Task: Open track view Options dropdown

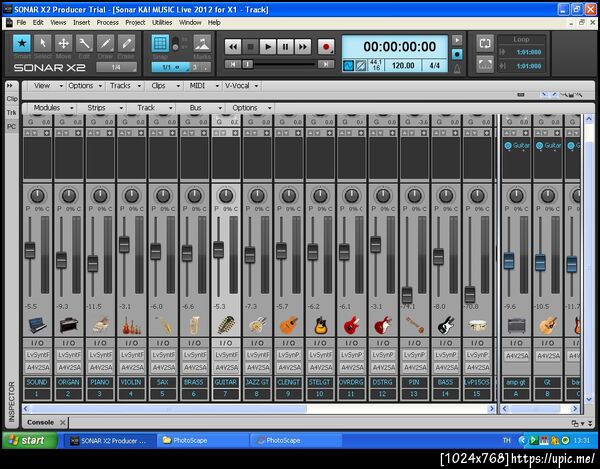Action: pos(85,86)
